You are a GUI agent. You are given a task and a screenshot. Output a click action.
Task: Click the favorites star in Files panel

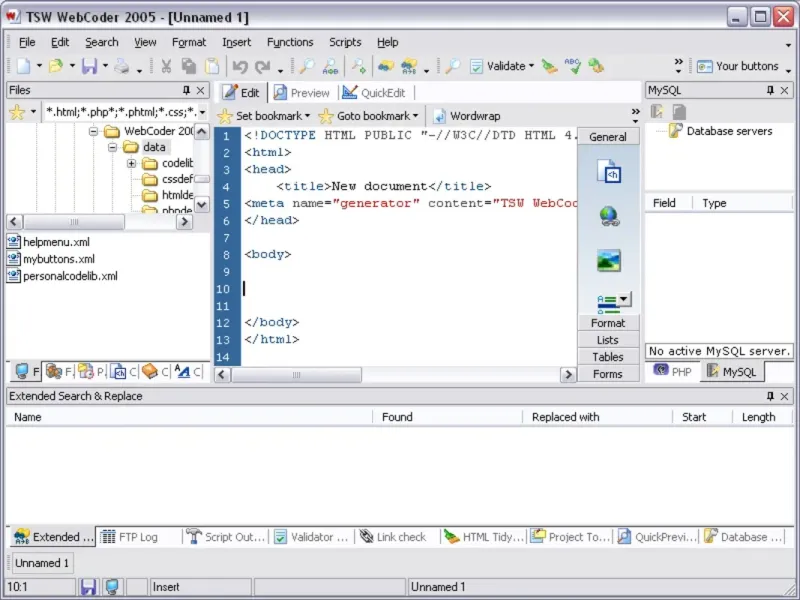[x=17, y=112]
